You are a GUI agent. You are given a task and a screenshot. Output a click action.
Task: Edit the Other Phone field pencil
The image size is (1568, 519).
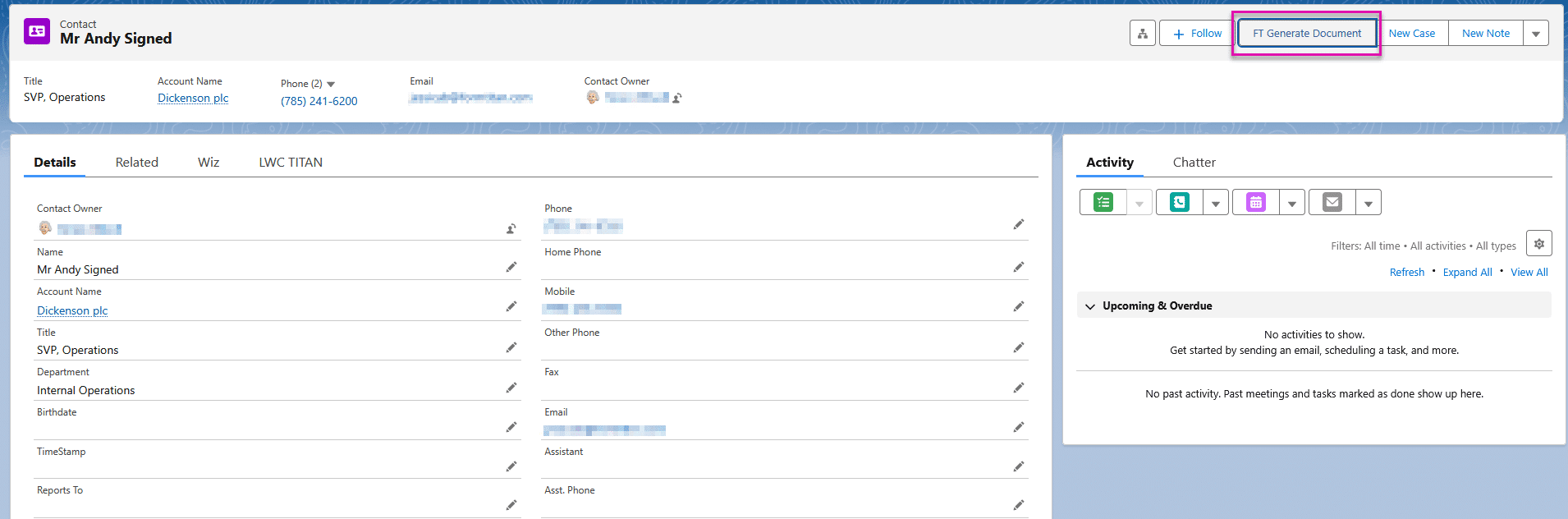pyautogui.click(x=1019, y=347)
